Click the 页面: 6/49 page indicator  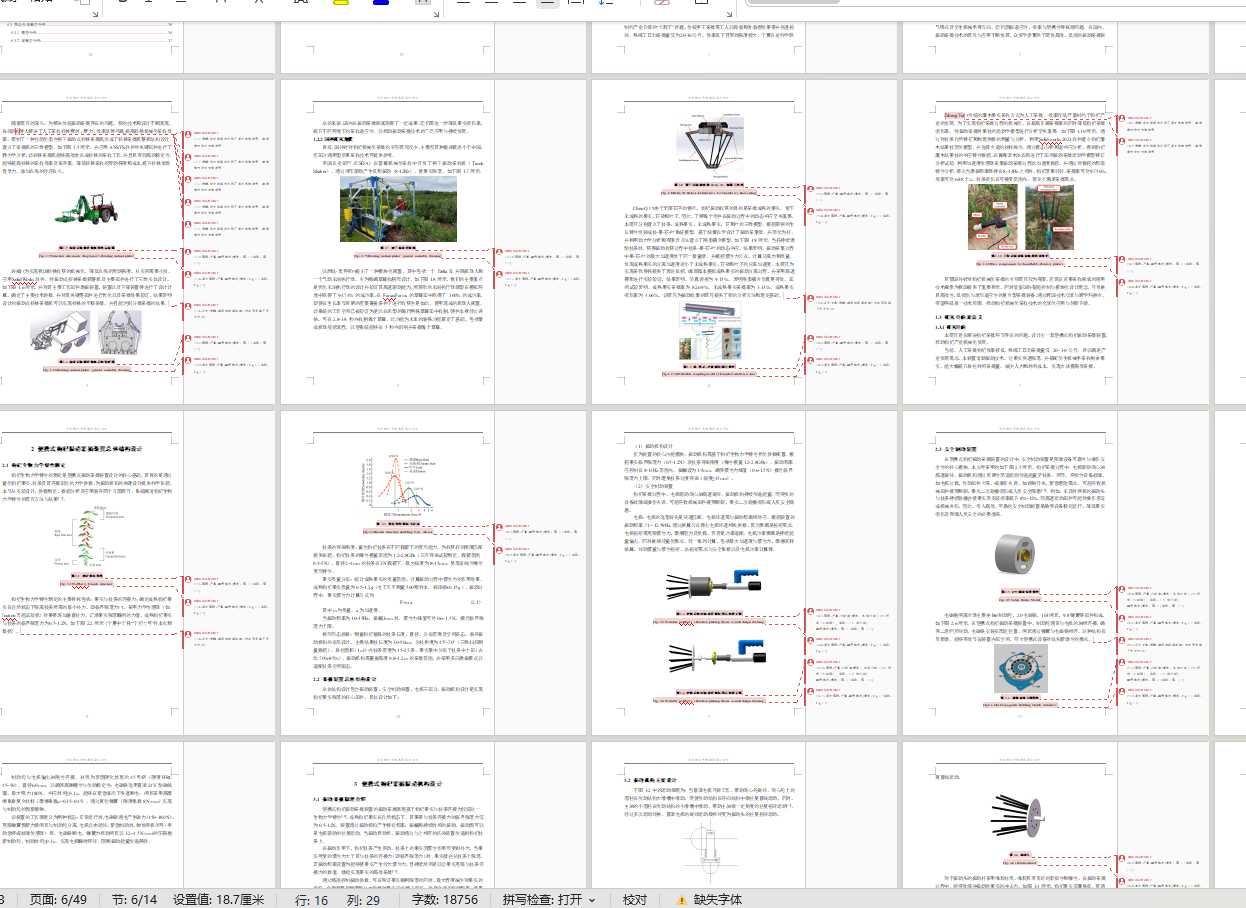click(x=60, y=899)
